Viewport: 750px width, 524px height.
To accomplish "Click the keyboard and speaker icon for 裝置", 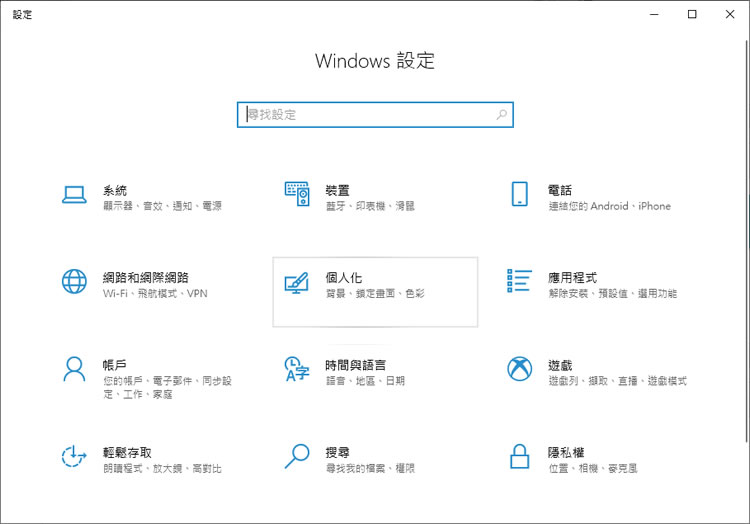I will coord(297,194).
